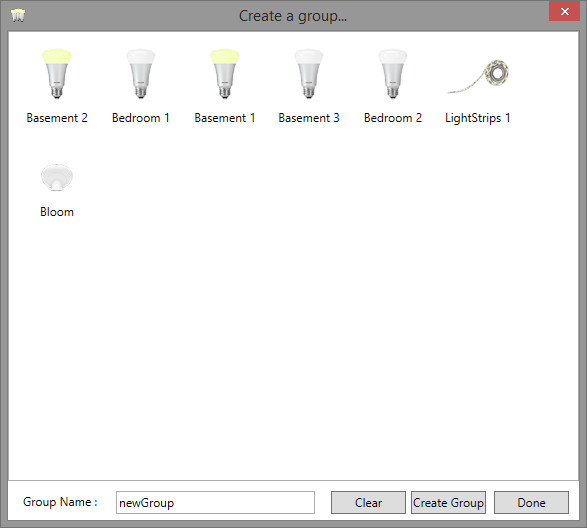Select the Bloom lamp icon
The width and height of the screenshot is (587, 528).
point(57,177)
